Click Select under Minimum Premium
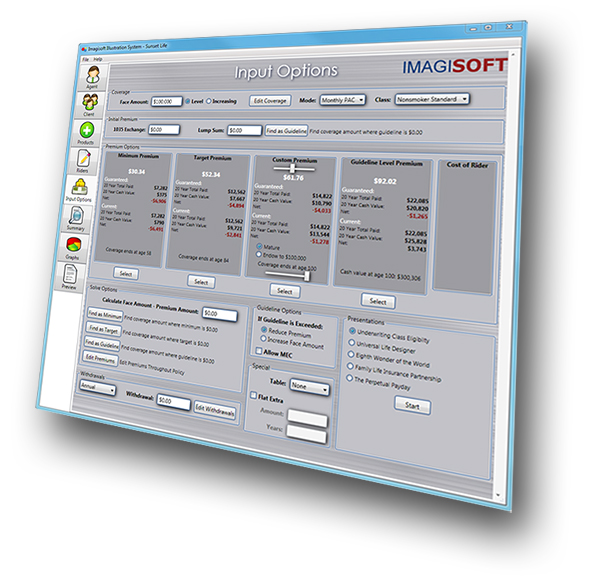 [x=126, y=274]
